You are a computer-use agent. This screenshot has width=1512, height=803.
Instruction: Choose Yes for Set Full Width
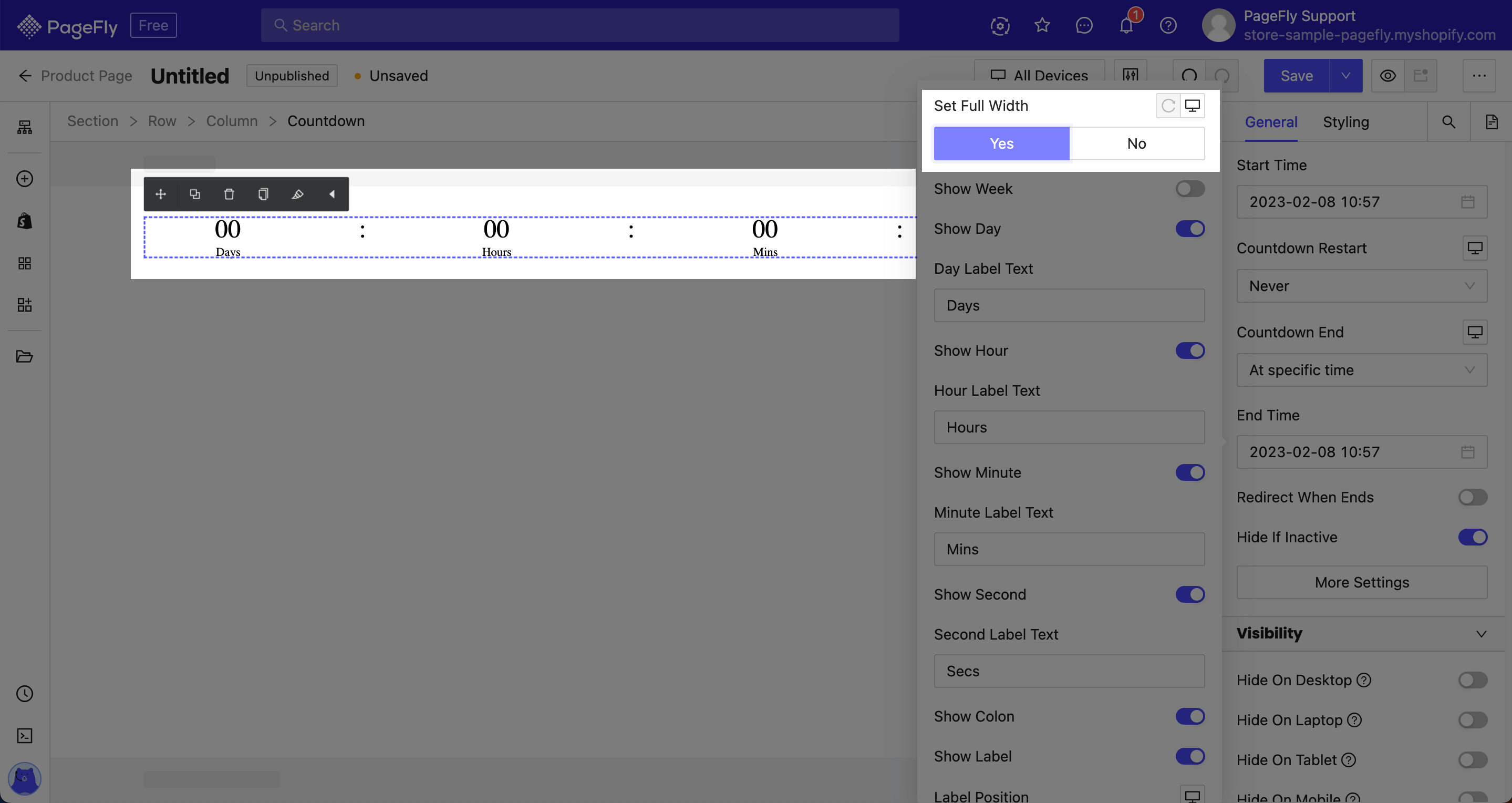1001,144
